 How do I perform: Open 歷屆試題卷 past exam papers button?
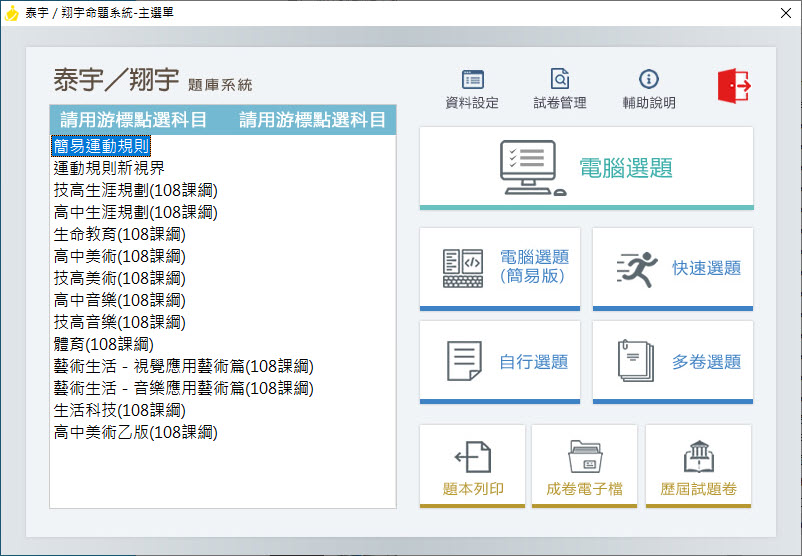698,465
